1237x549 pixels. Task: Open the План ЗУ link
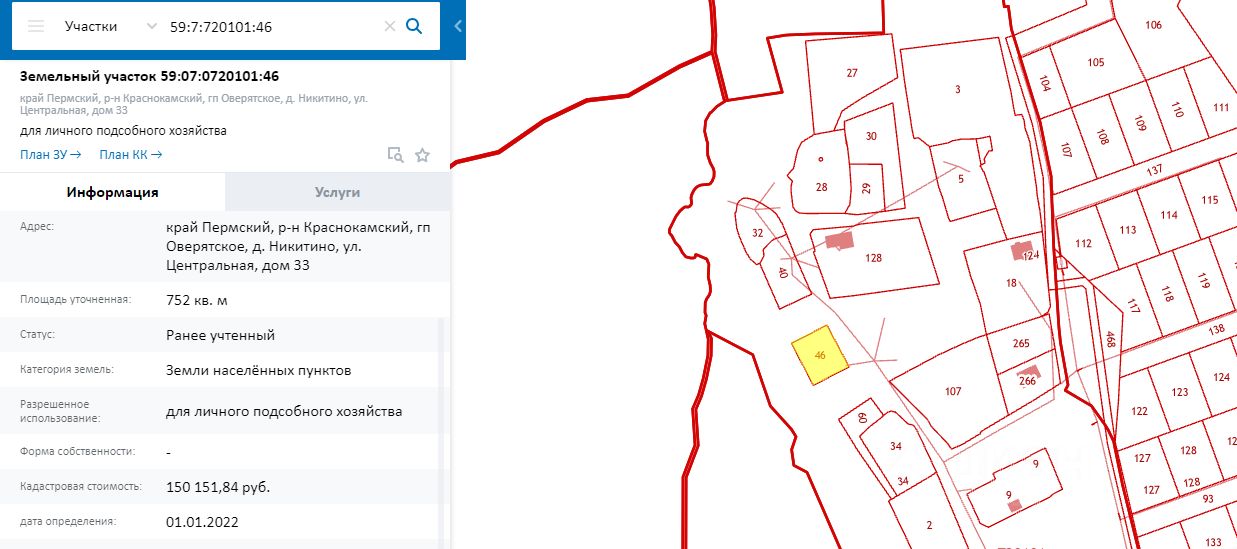click(x=50, y=155)
